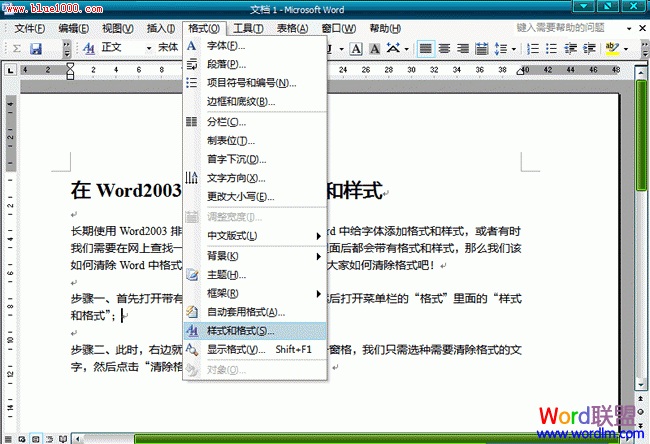Click the line spacing icon
This screenshot has height=444, width=650.
tap(501, 49)
